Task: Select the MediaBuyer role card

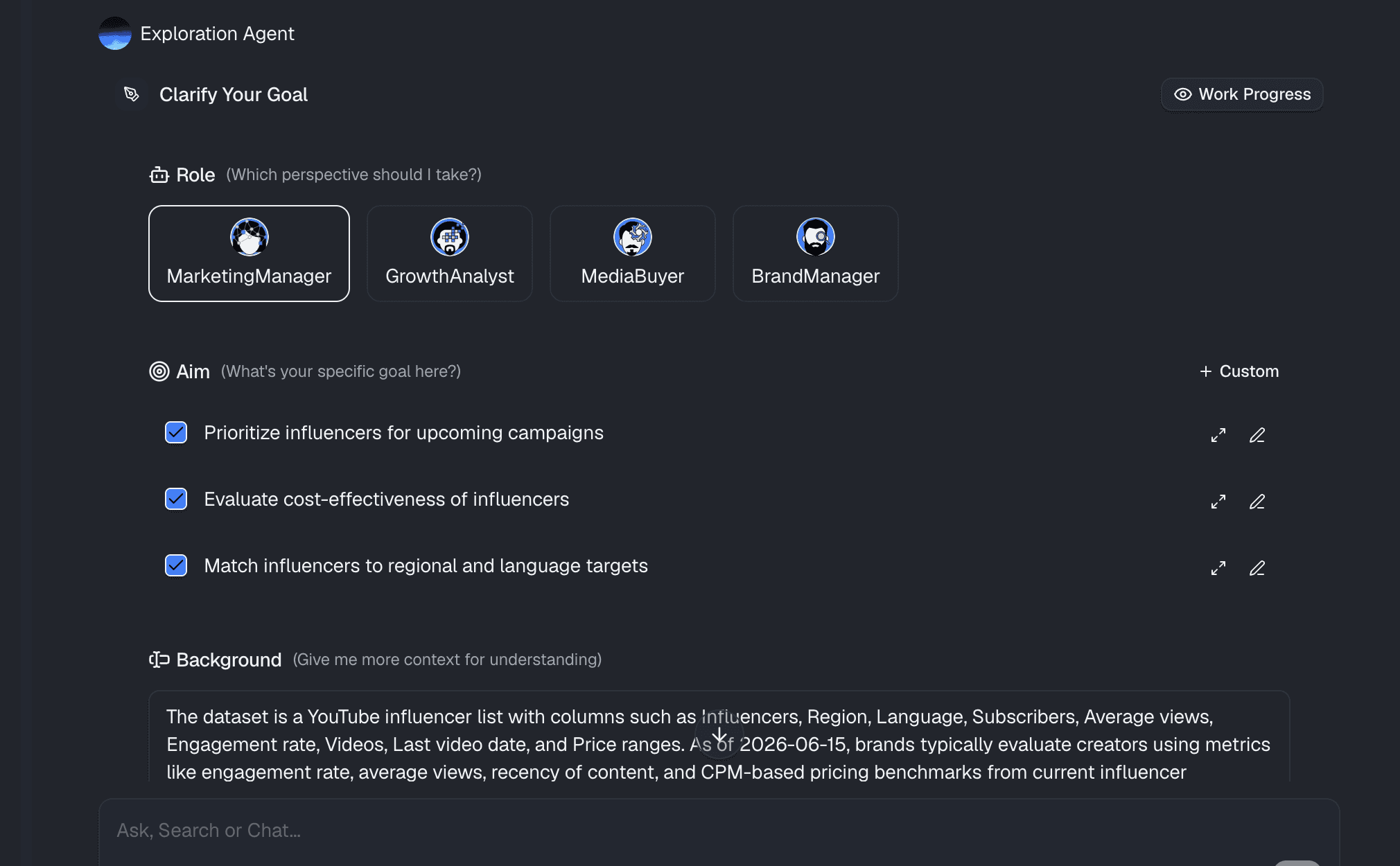Action: pos(633,254)
